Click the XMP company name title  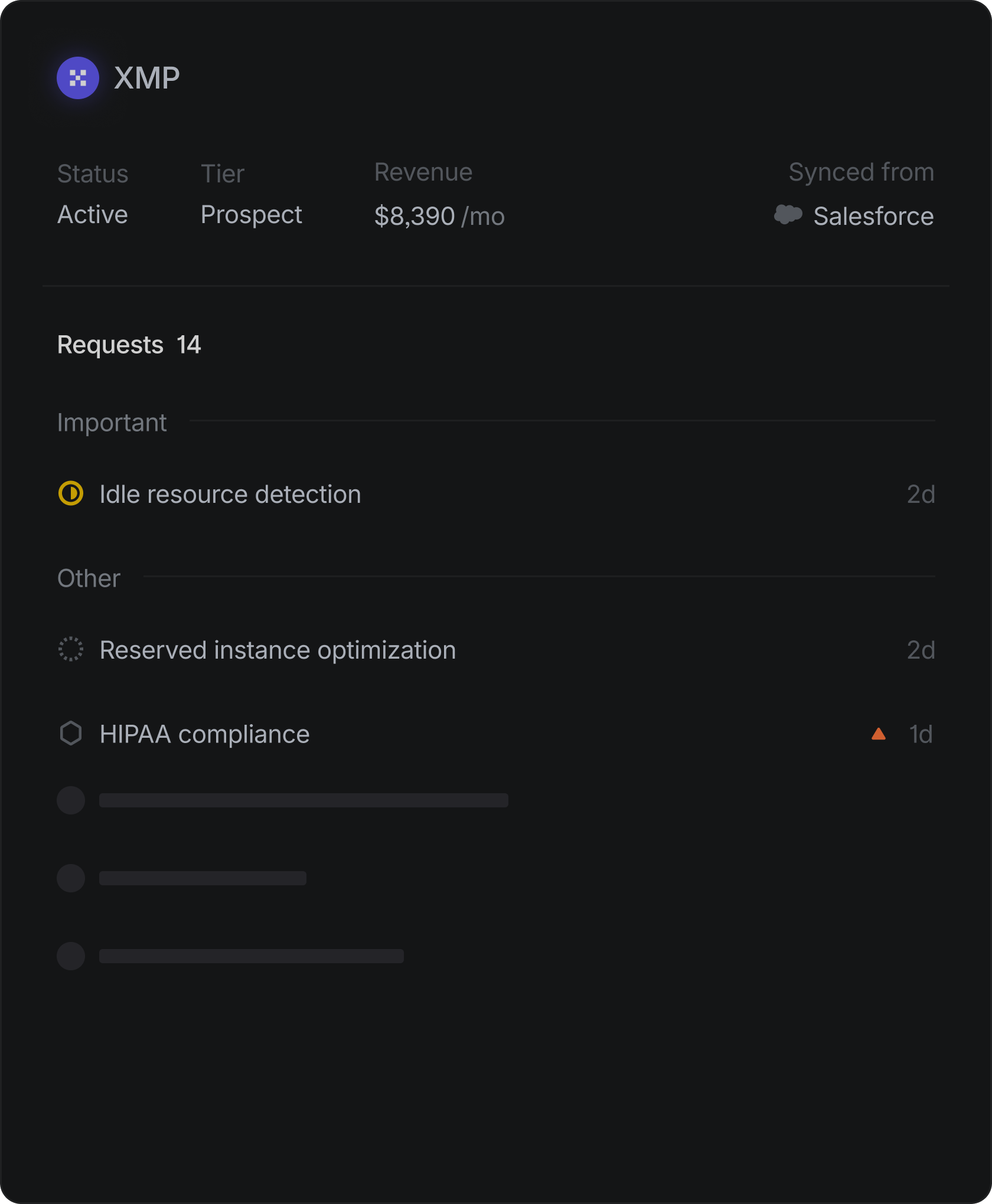(x=146, y=78)
